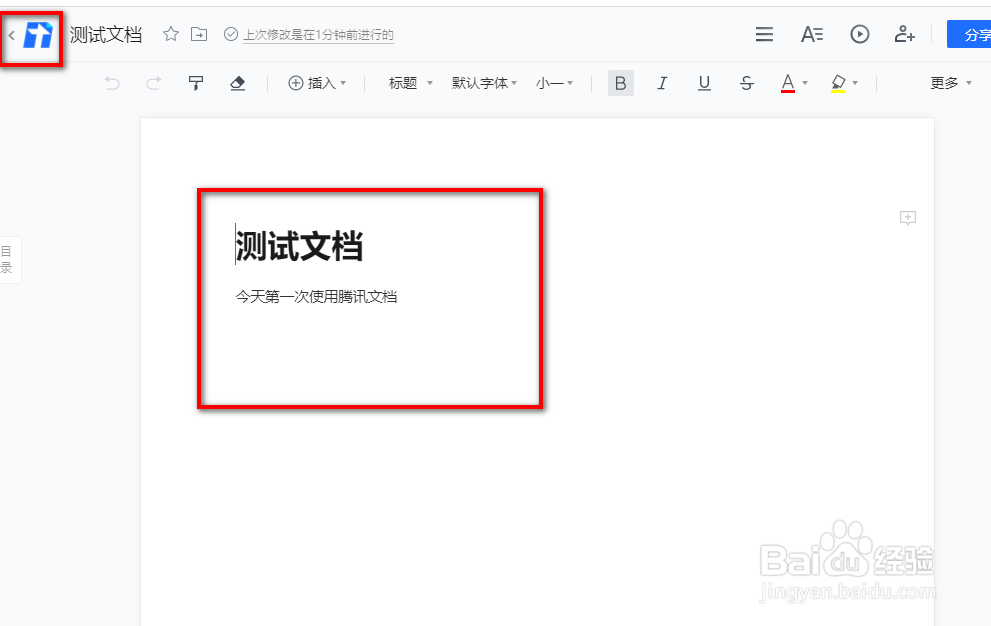
Task: Click the heading text 测试文档 in document
Action: [300, 246]
